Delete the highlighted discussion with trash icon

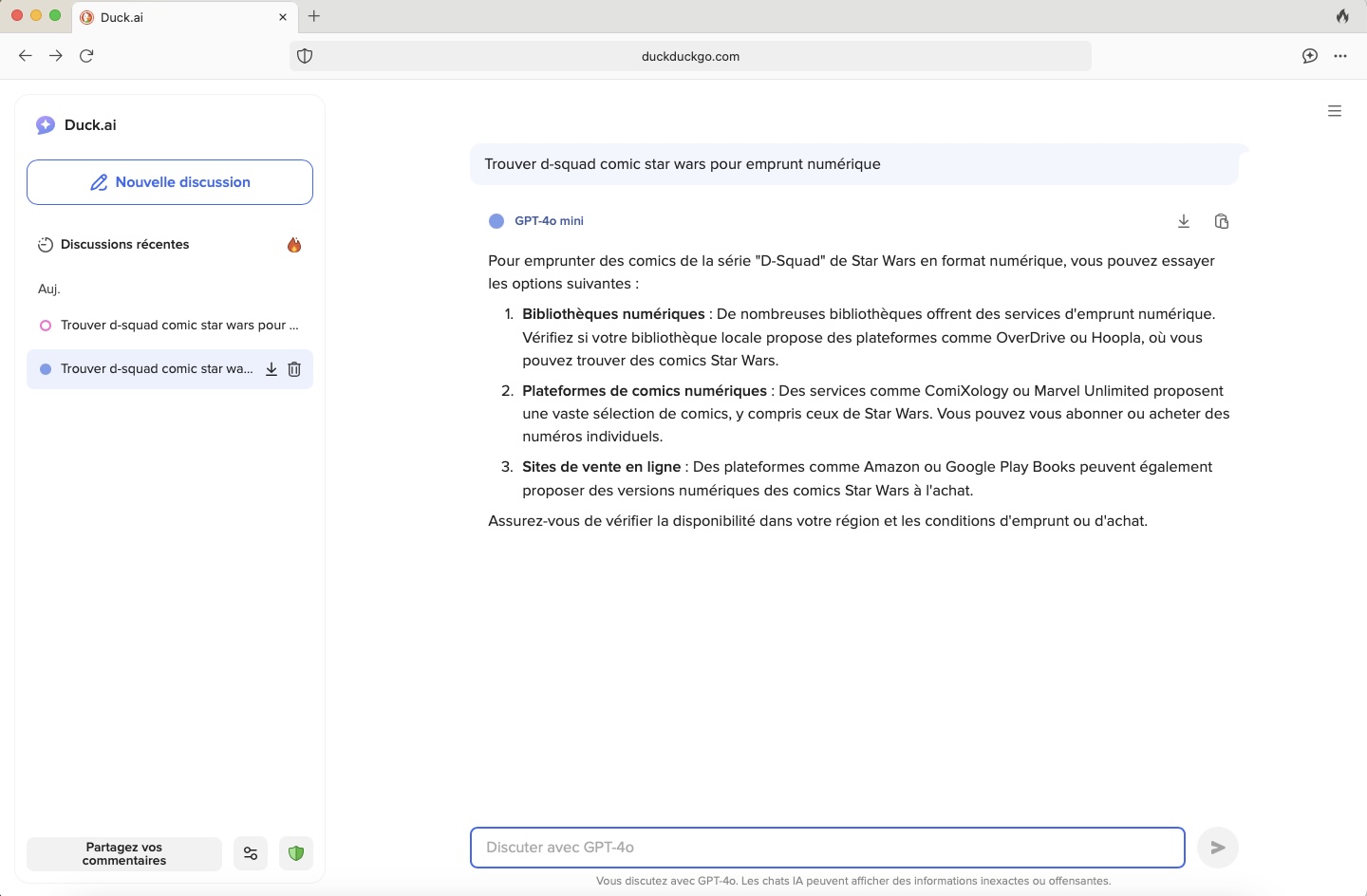point(294,369)
